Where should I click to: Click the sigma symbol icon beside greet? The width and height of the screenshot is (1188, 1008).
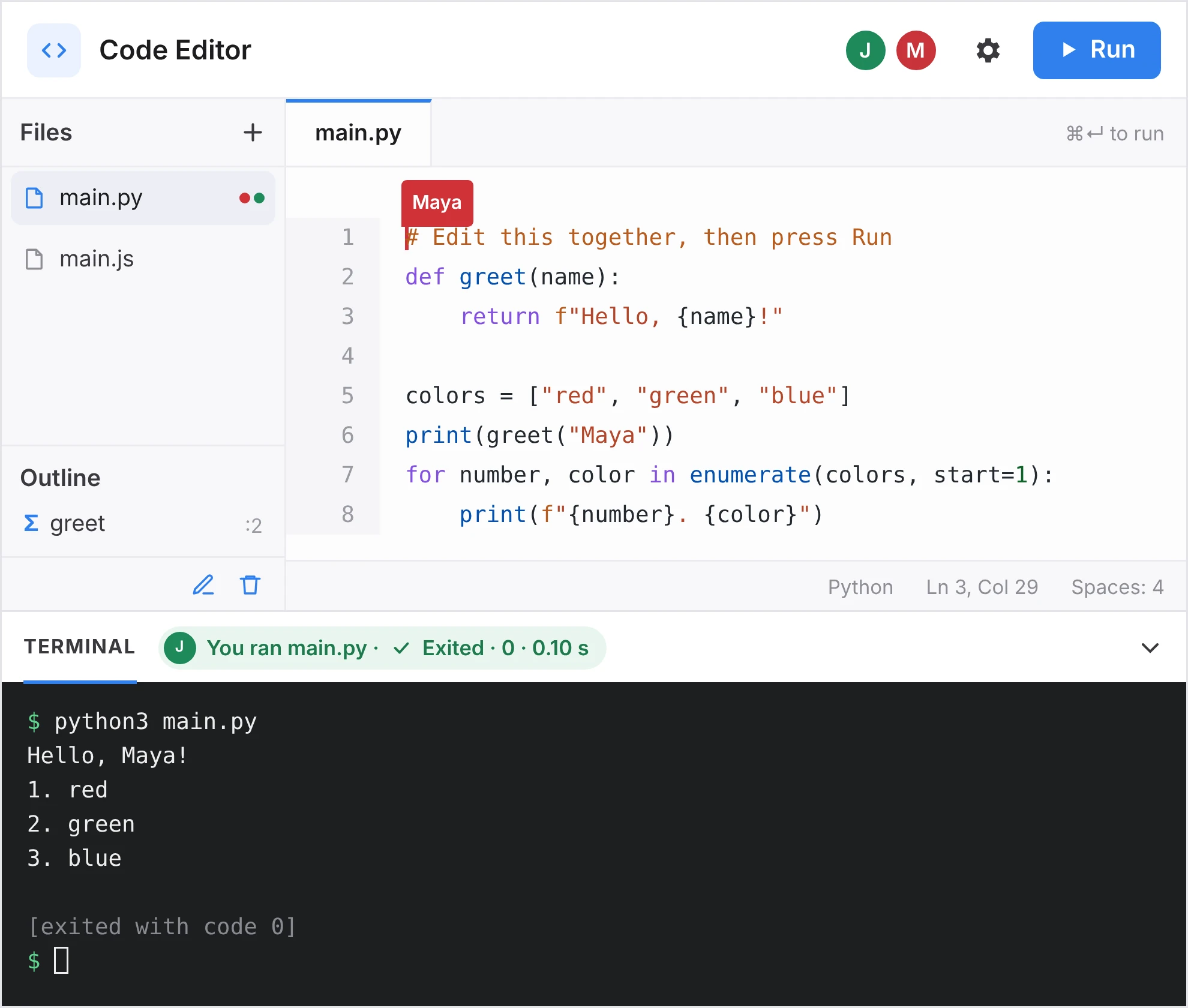point(31,524)
